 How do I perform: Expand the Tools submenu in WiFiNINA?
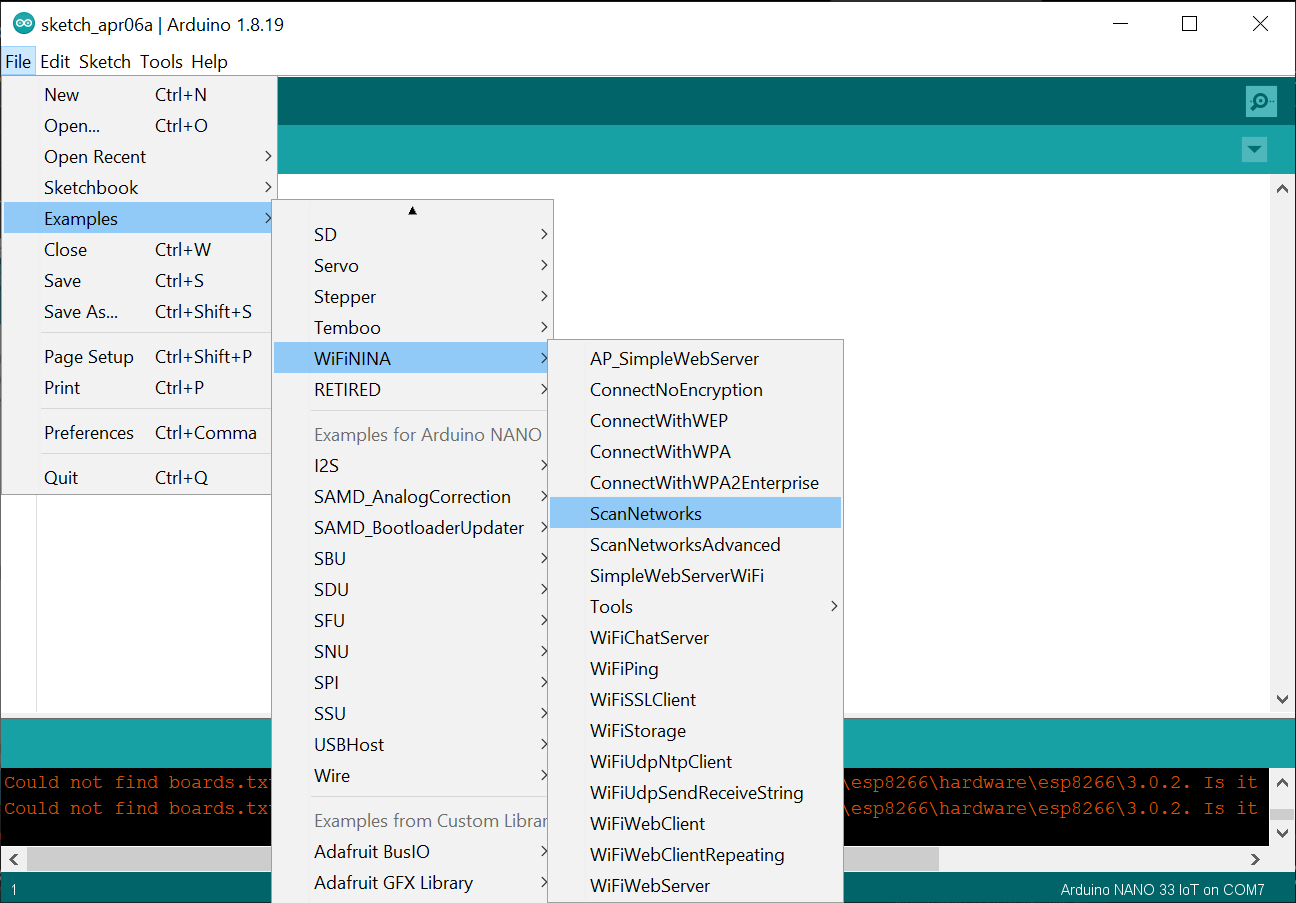(611, 607)
